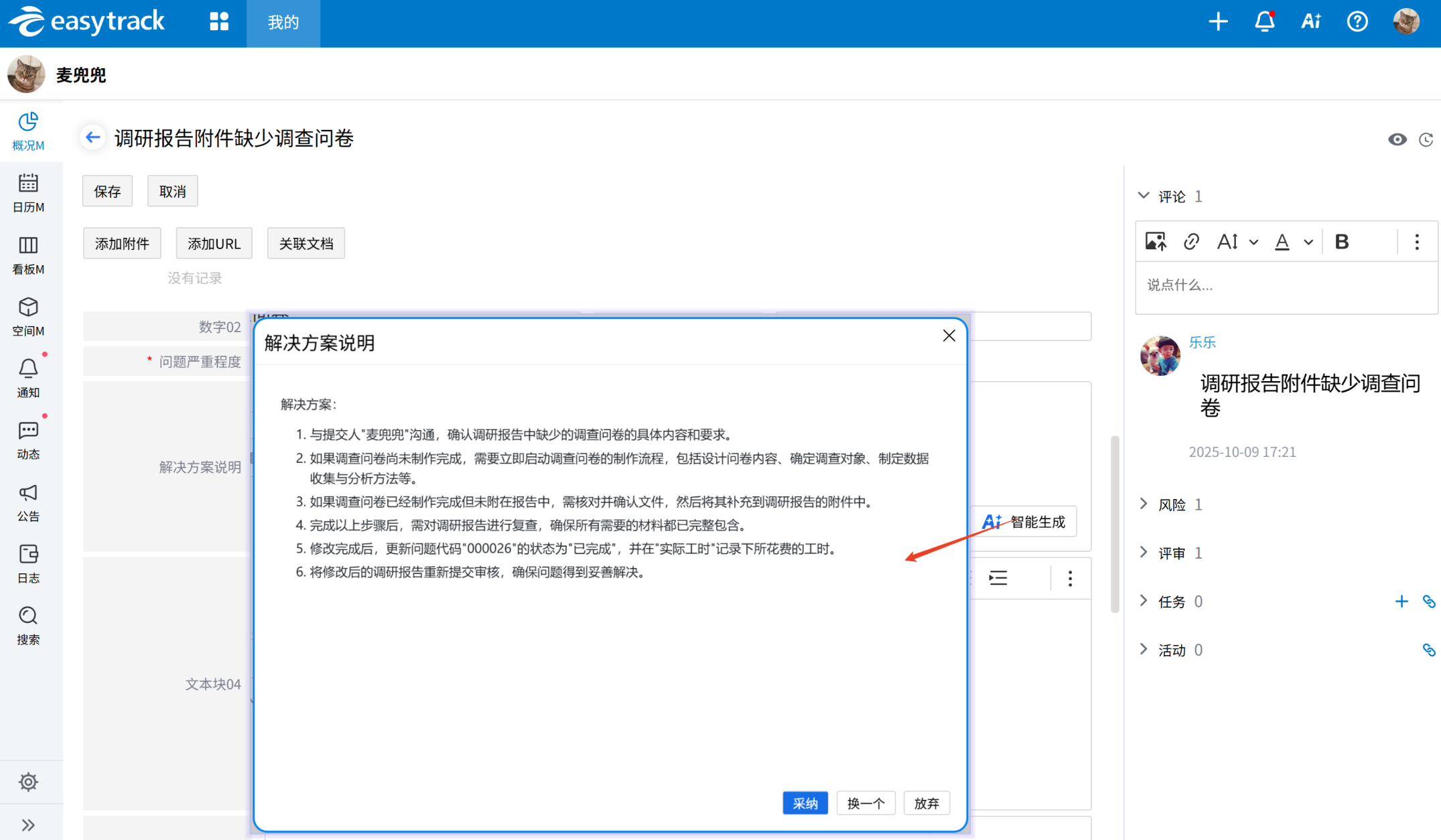This screenshot has height=840, width=1441.
Task: Expand the sidebar with double chevron
Action: 28,825
